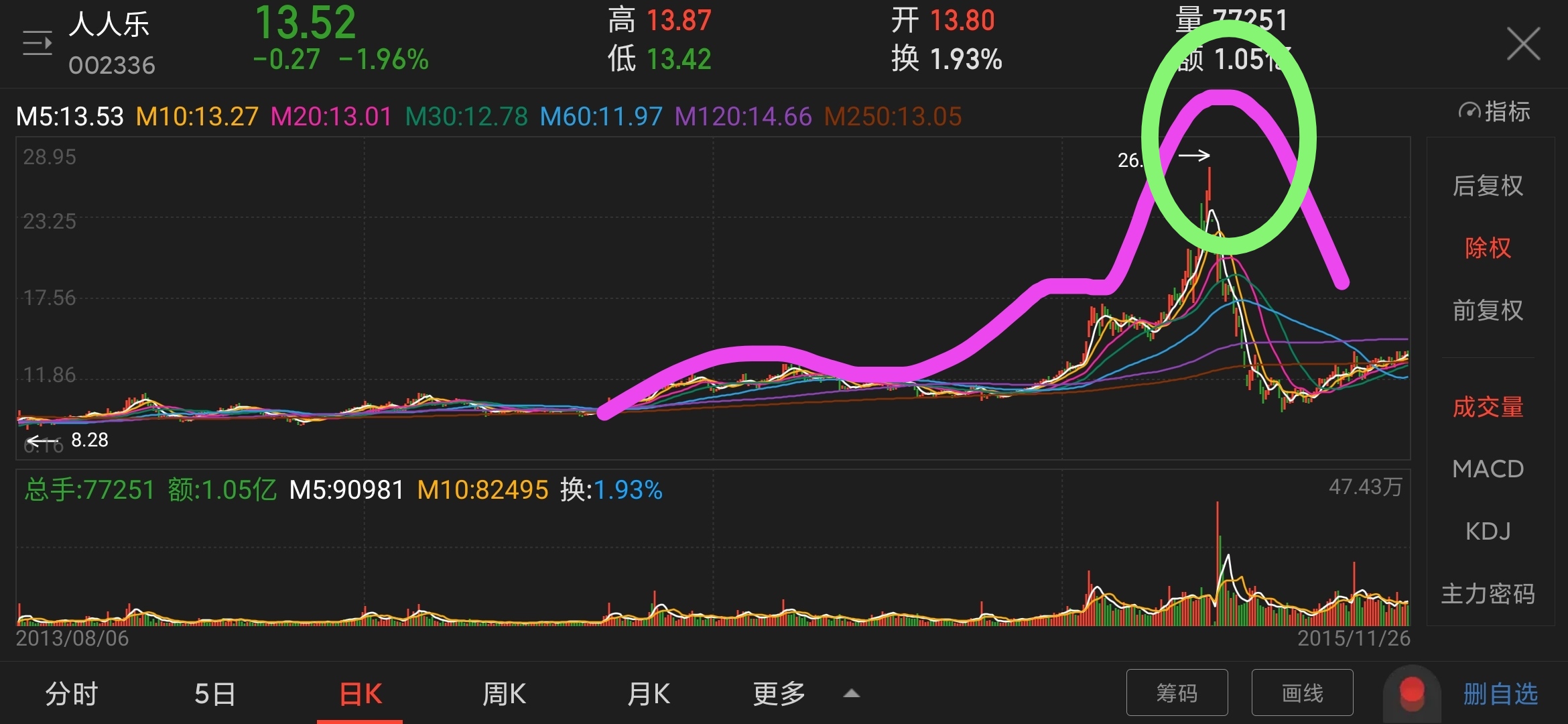Tap the opening price 13.80
The image size is (1568, 724).
(962, 20)
